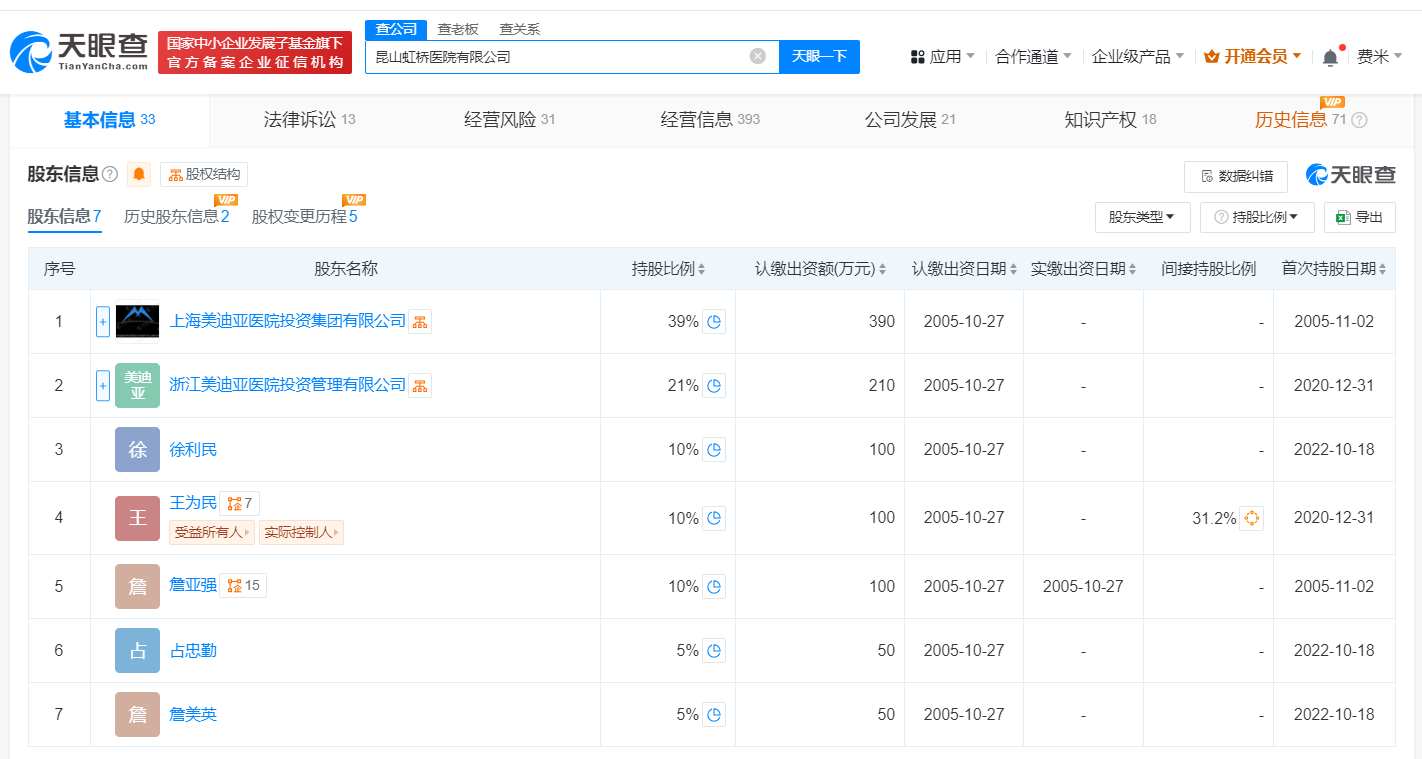The image size is (1422, 759).
Task: Open shareholder 徐利民 profile link
Action: 193,450
